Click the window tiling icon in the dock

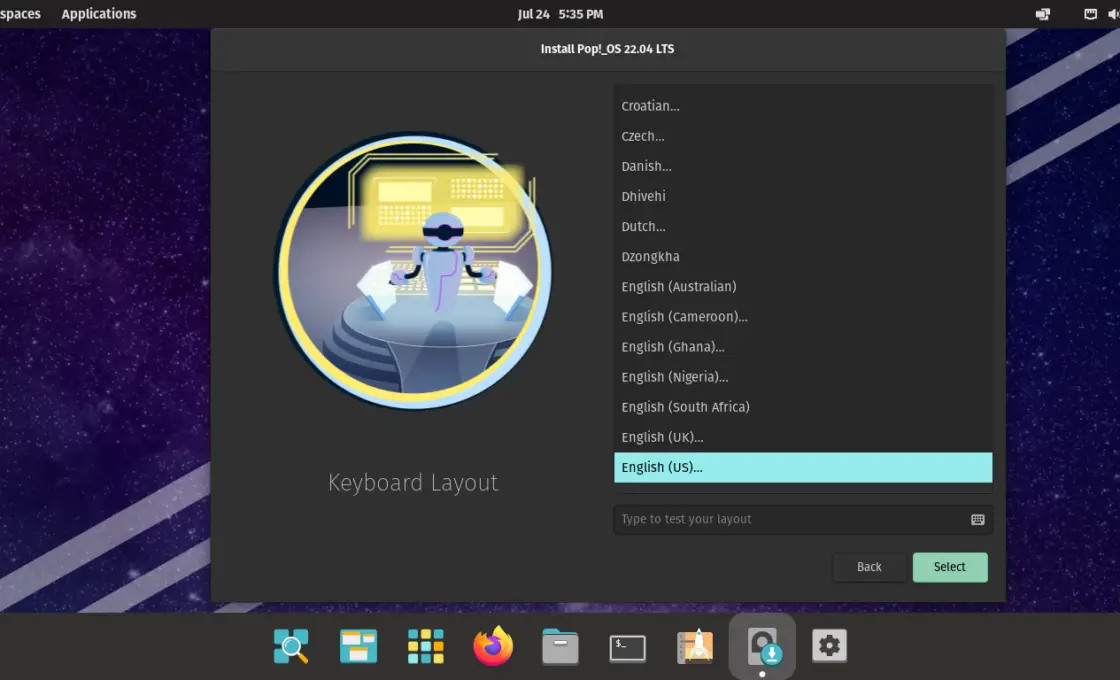[357, 646]
